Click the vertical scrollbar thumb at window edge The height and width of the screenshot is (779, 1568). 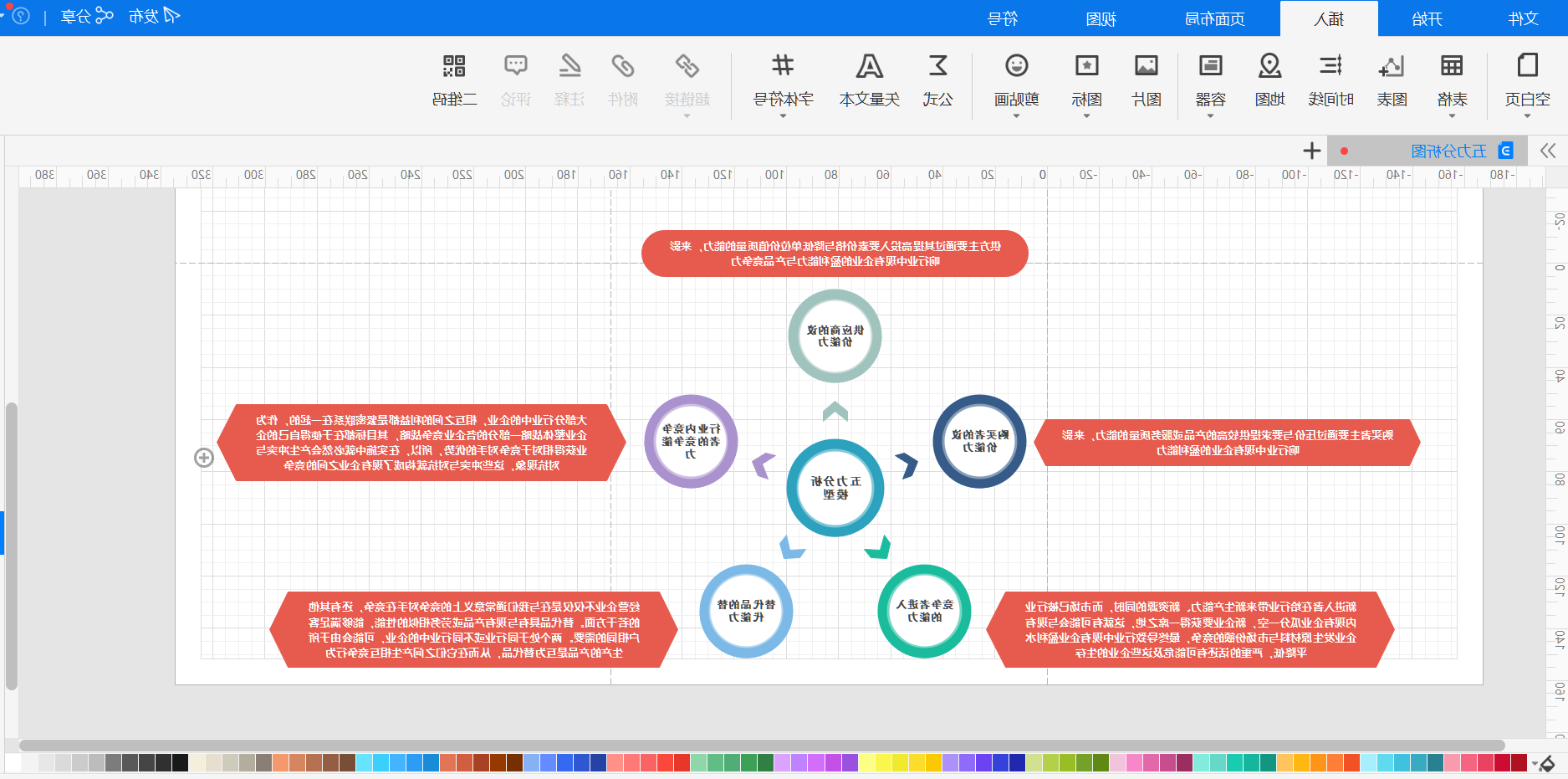[11, 546]
